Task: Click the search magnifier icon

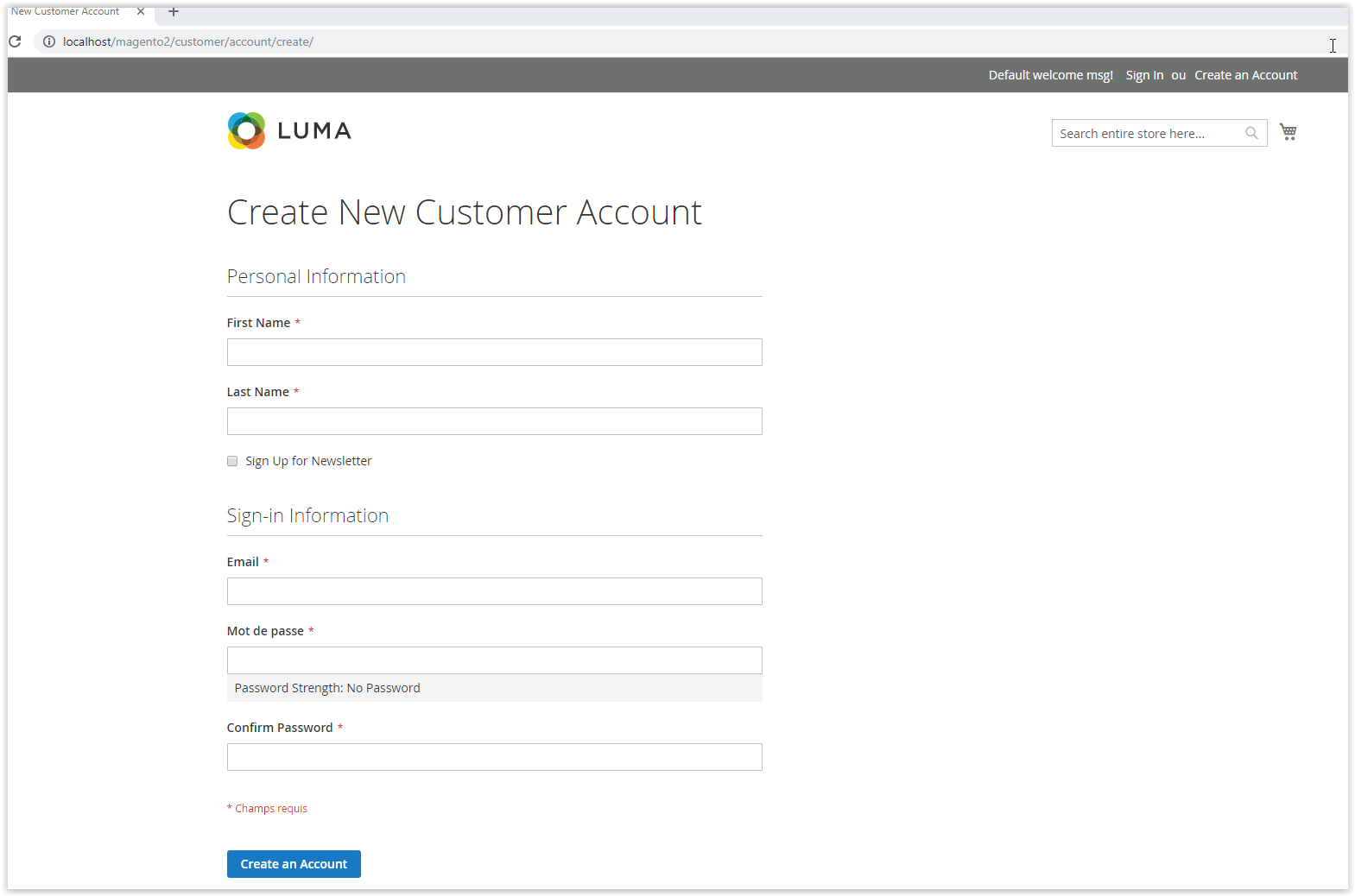Action: [1251, 133]
